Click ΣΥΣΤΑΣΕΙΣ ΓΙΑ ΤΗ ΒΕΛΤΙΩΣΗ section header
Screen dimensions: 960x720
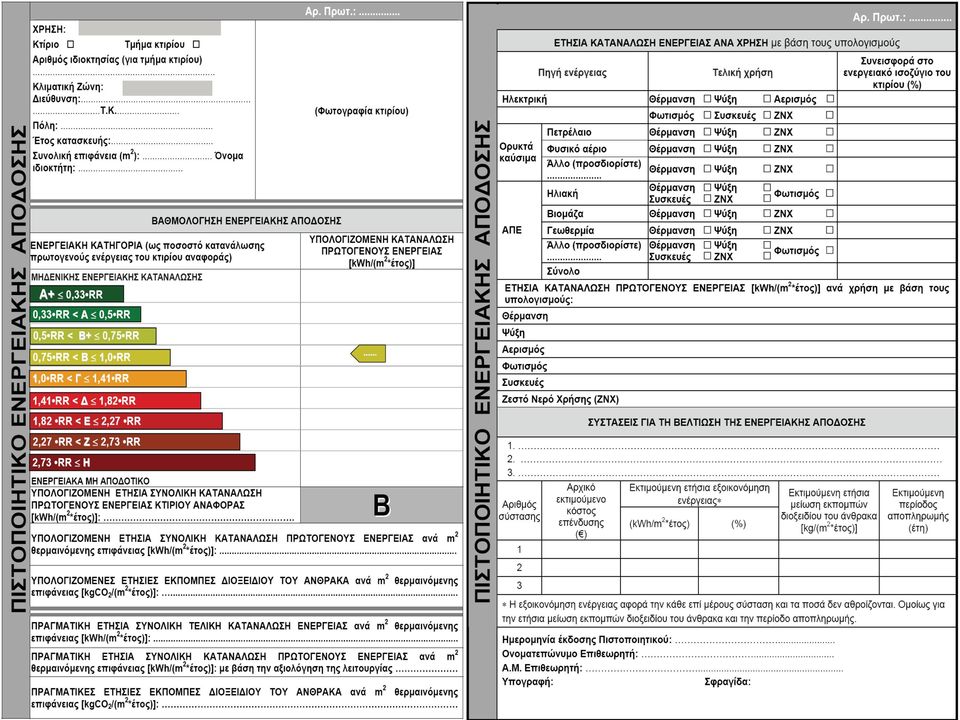tap(726, 422)
